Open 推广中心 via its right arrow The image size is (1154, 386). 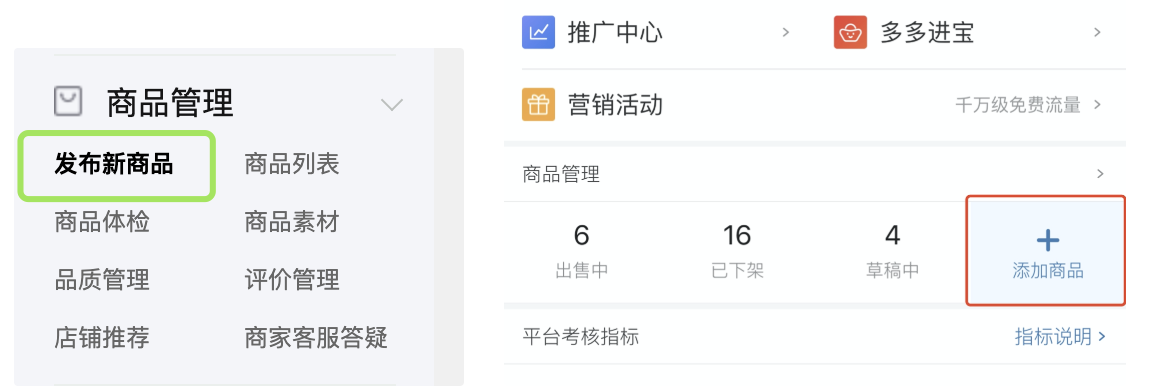tap(785, 33)
